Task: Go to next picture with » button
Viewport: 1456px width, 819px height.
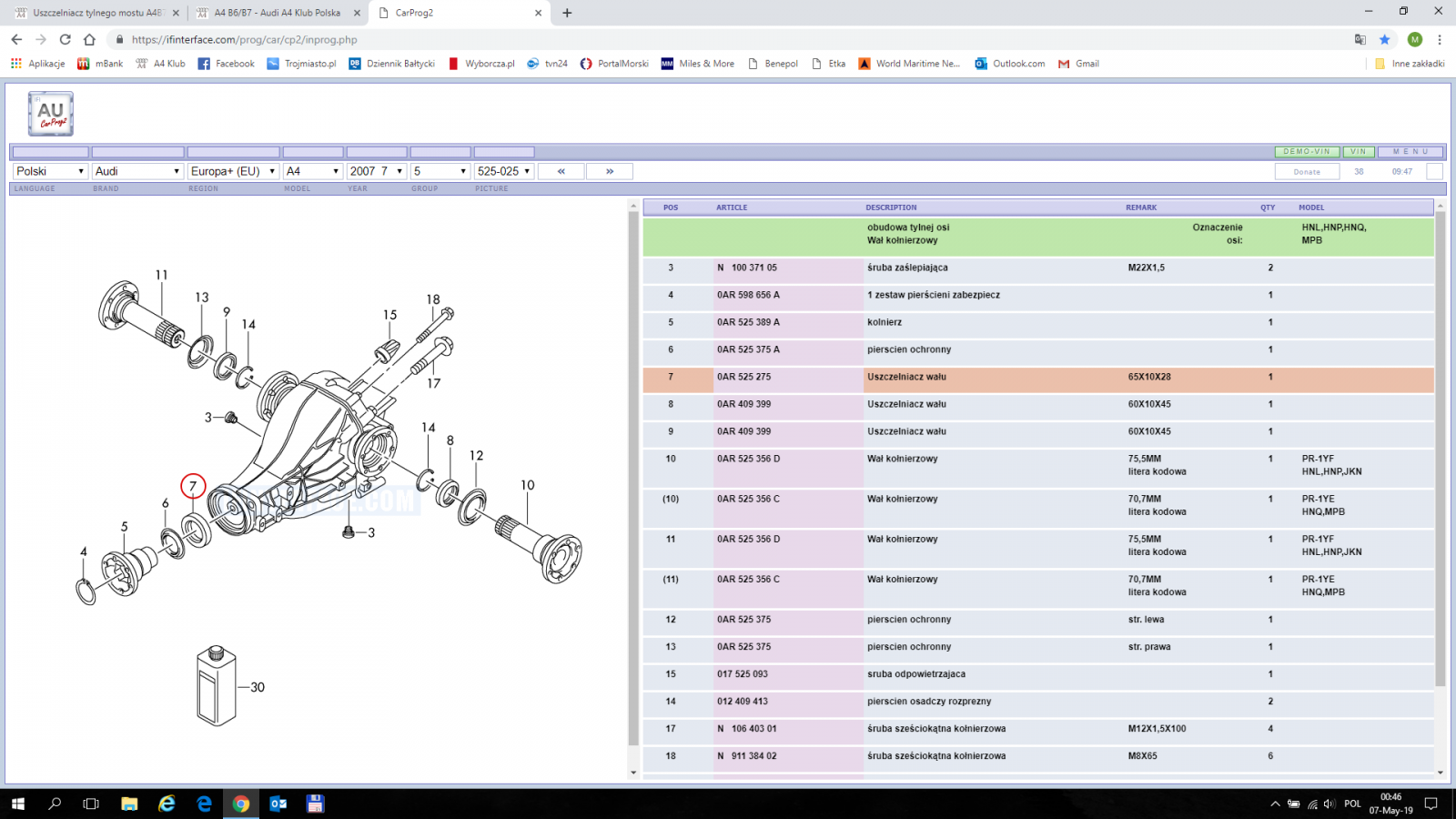Action: coord(610,171)
